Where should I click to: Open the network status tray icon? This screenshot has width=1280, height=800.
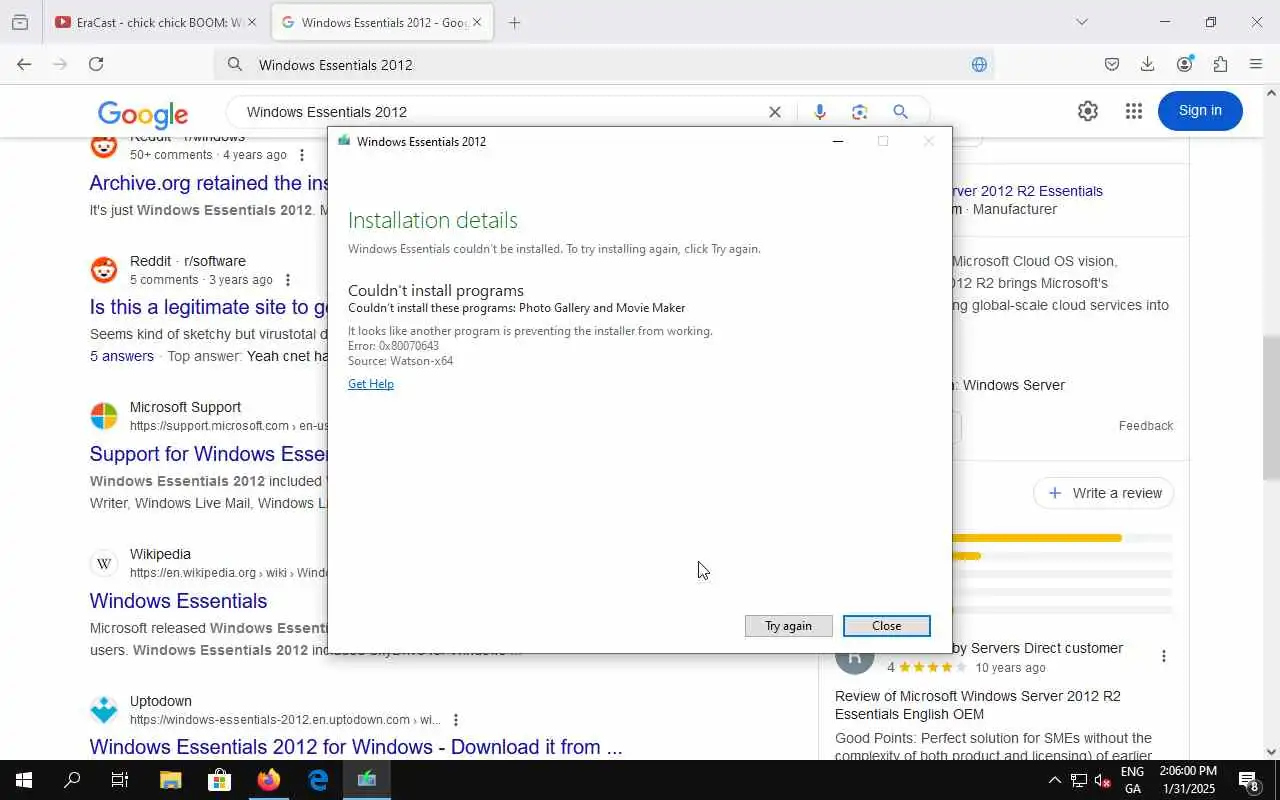coord(1079,780)
